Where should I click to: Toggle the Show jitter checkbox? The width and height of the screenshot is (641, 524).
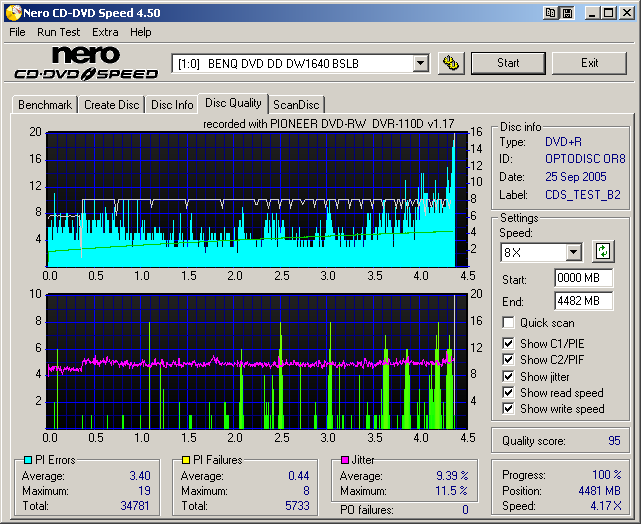pos(509,376)
